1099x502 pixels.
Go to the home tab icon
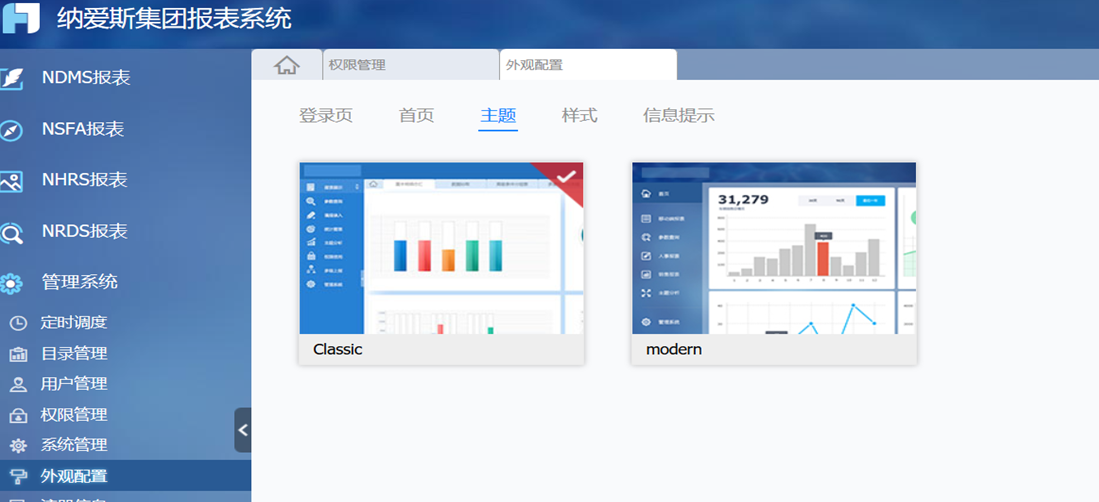point(287,65)
